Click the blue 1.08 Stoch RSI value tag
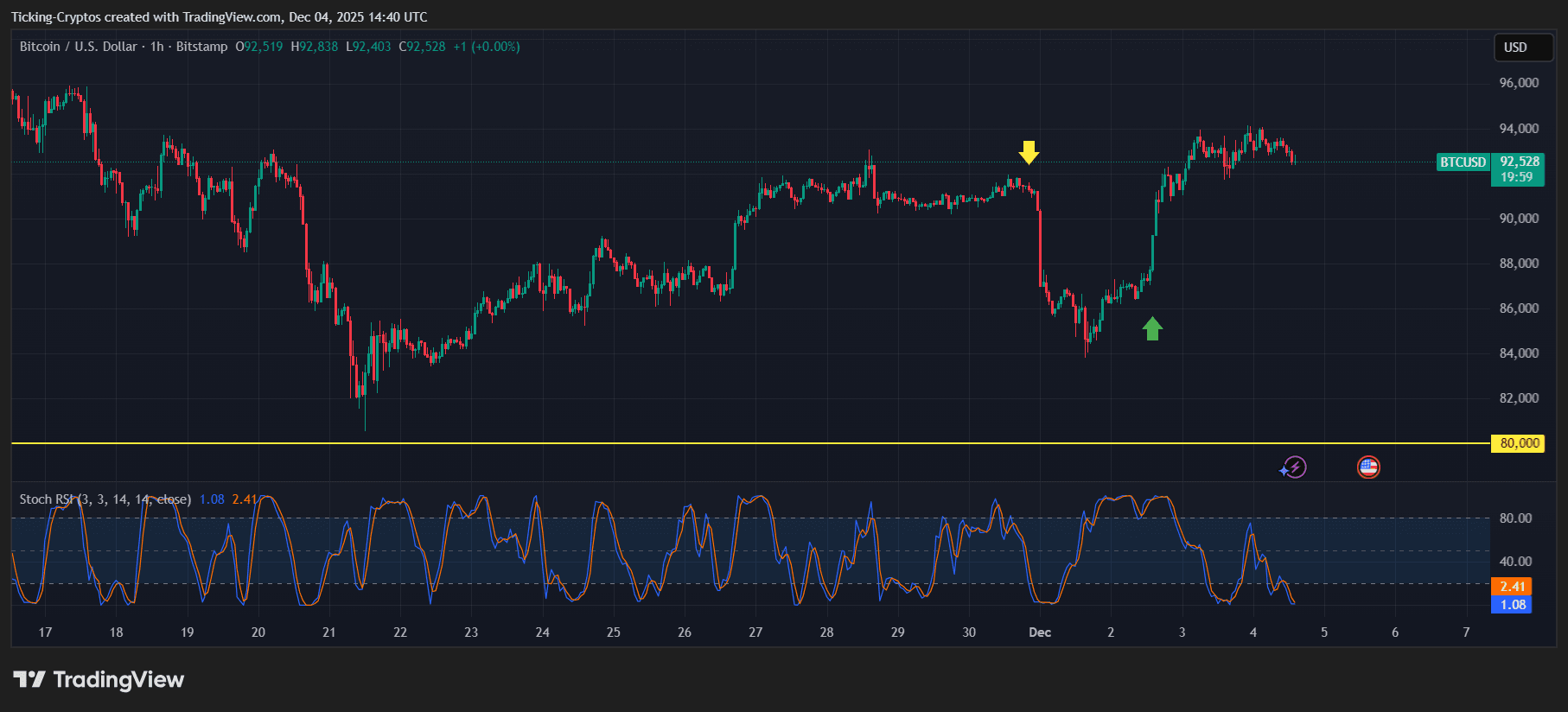This screenshot has height=712, width=1568. point(1511,605)
